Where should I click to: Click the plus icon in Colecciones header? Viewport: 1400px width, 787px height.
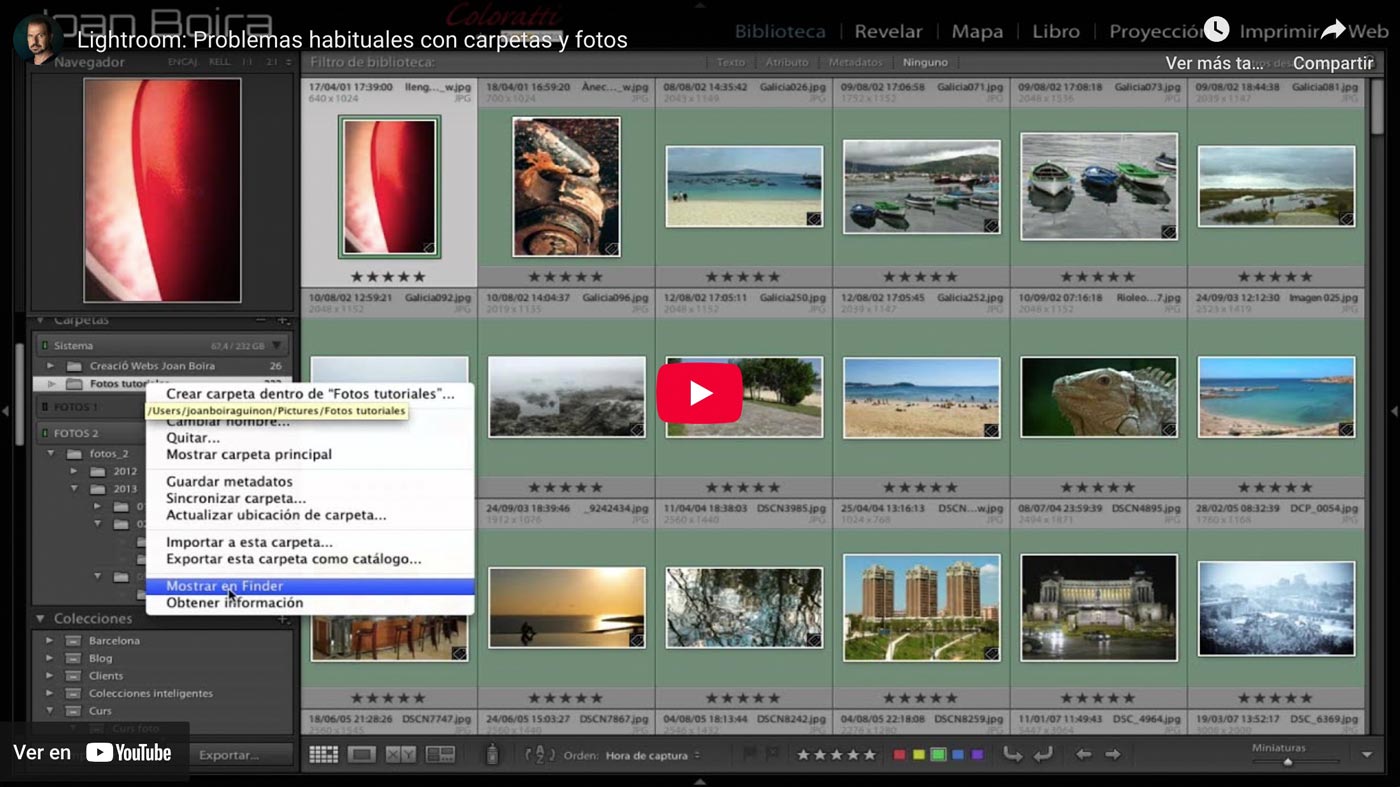coord(283,619)
